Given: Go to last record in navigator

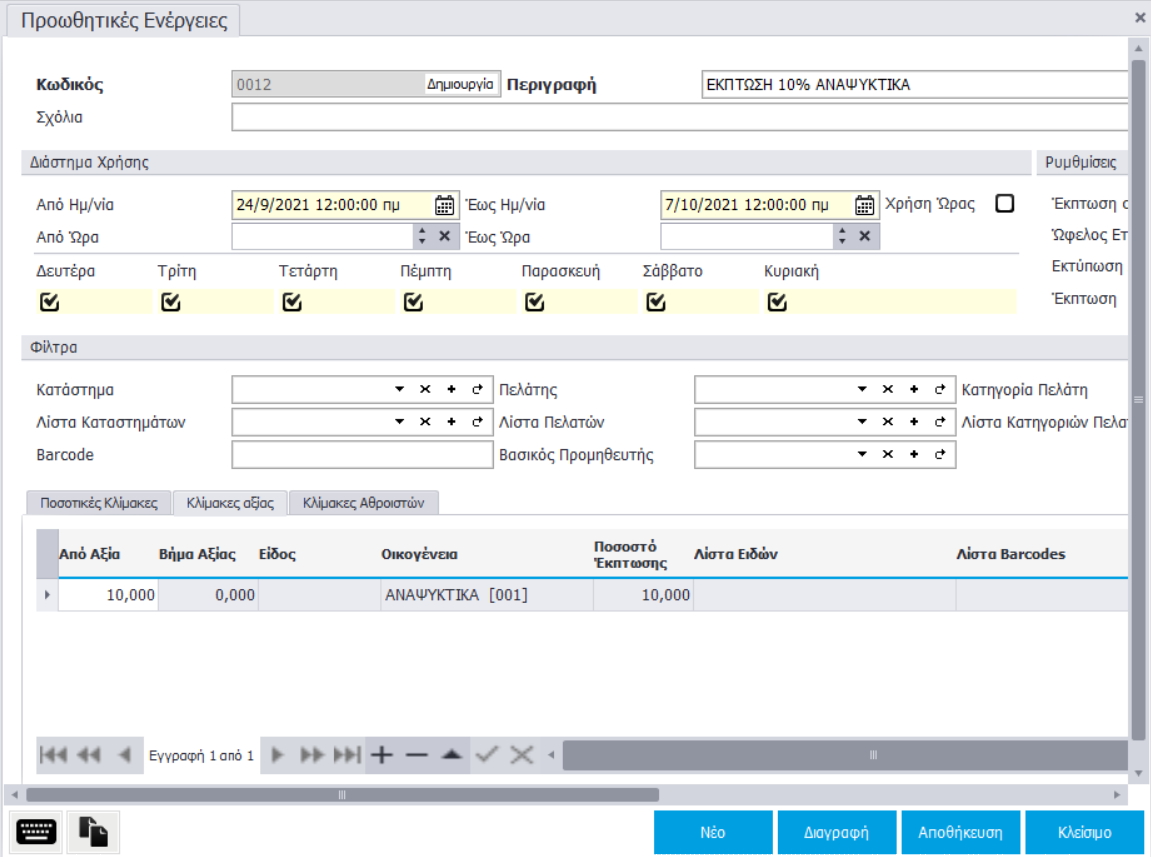Looking at the screenshot, I should [x=347, y=755].
